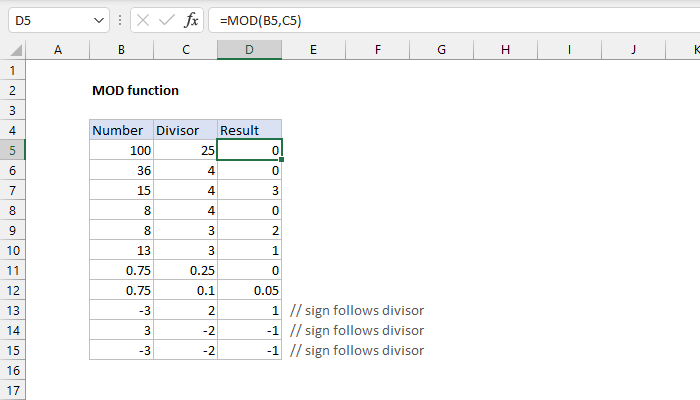Select column B header
Viewport: 700px width, 400px height.
point(121,50)
